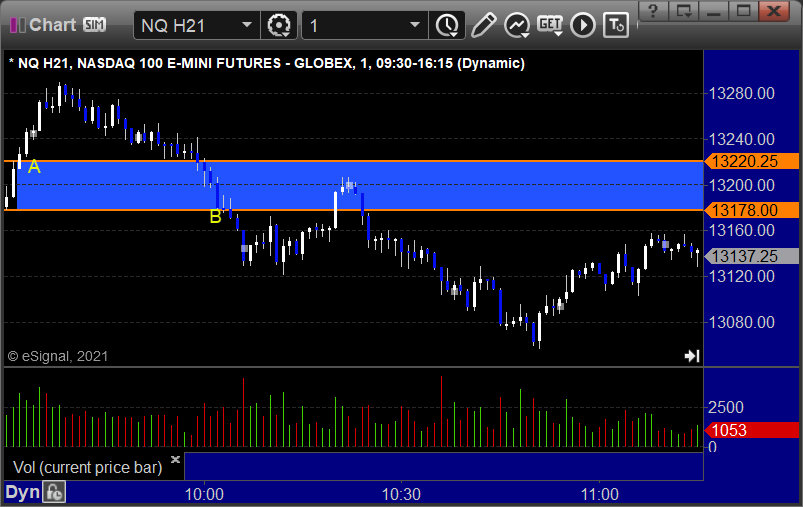Select the 13220.25 orange price marker

752,161
